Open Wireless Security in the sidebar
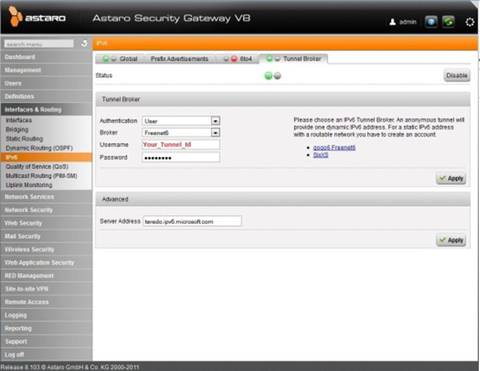This screenshot has width=480, height=371. 46,249
